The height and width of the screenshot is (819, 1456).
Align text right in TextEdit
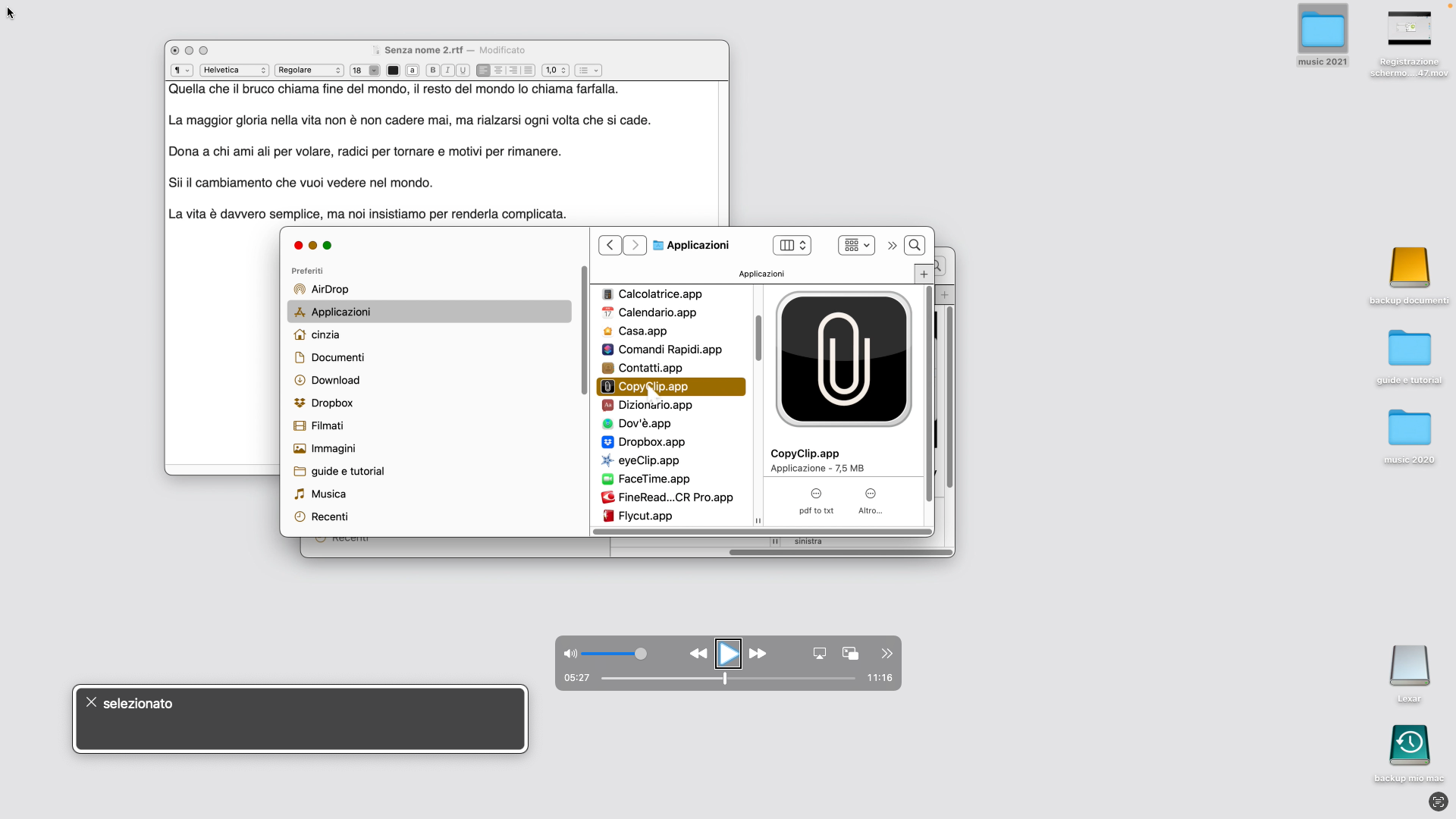pyautogui.click(x=513, y=71)
